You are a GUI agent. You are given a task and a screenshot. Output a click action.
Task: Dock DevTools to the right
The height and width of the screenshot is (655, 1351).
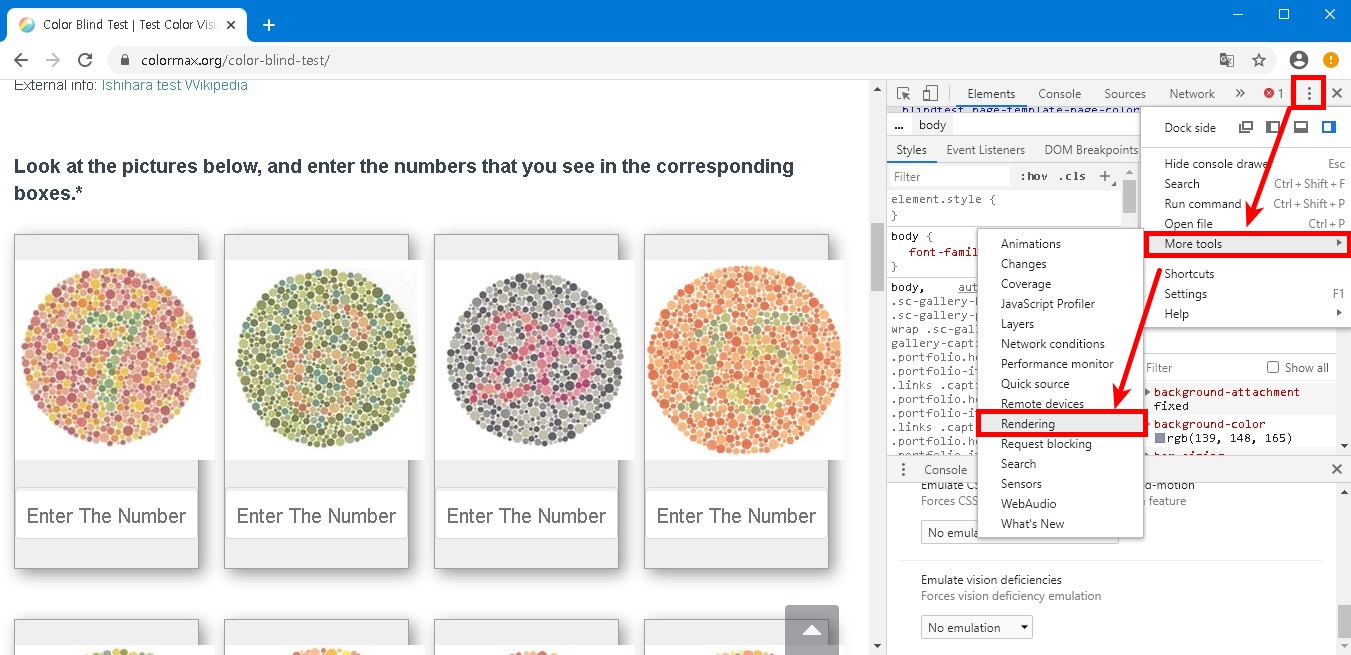coord(1329,127)
